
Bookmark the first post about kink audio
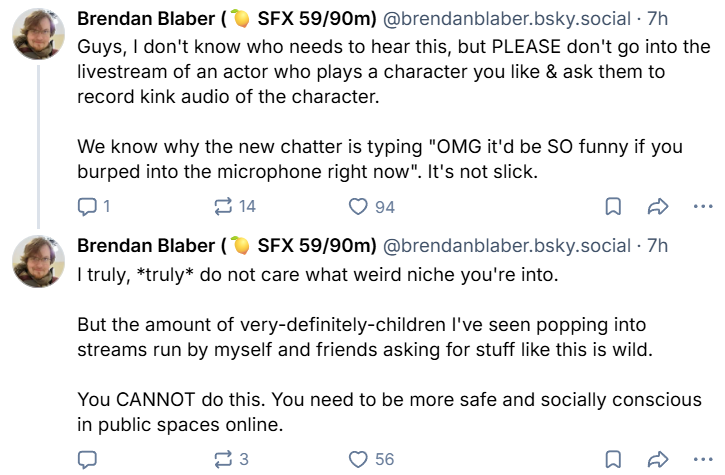613,206
